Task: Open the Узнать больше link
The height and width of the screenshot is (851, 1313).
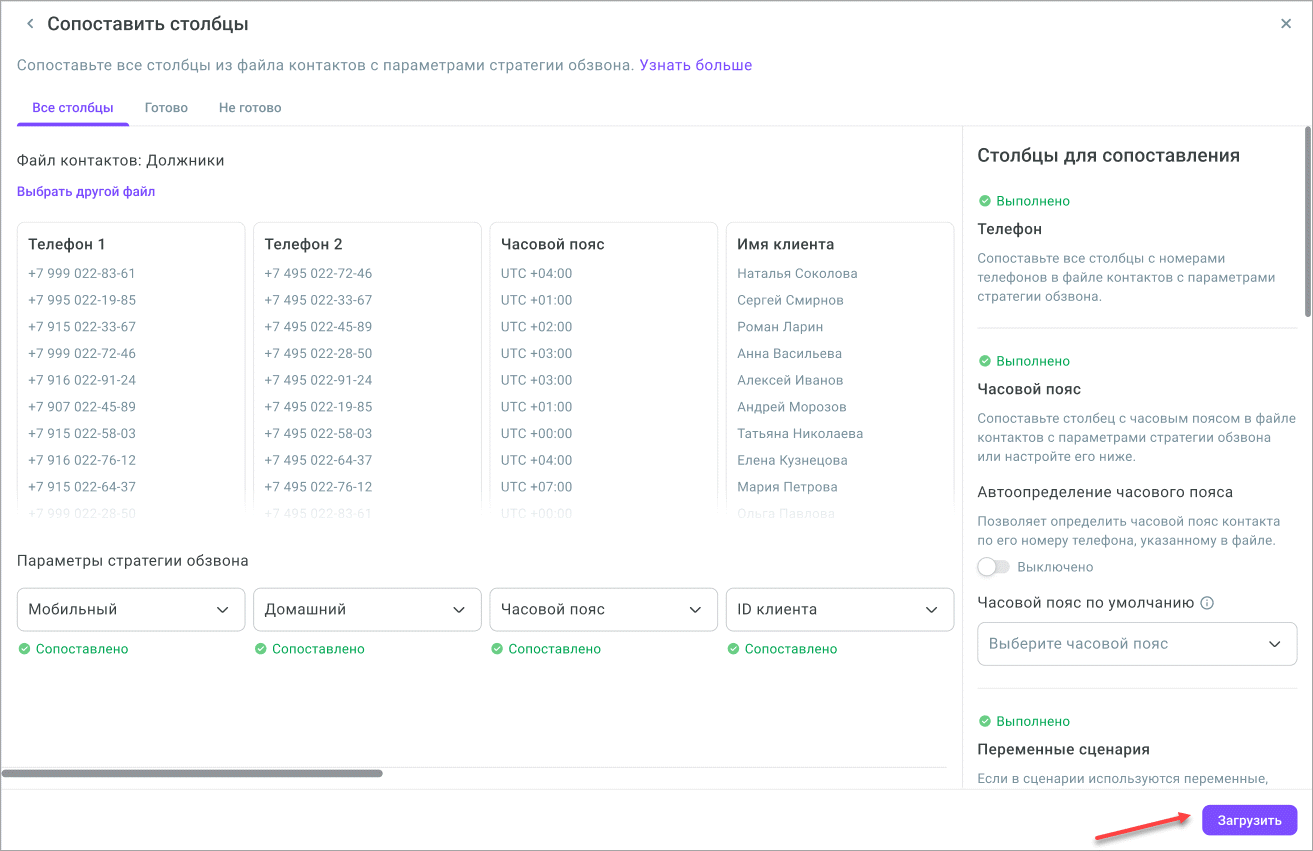Action: (x=695, y=65)
